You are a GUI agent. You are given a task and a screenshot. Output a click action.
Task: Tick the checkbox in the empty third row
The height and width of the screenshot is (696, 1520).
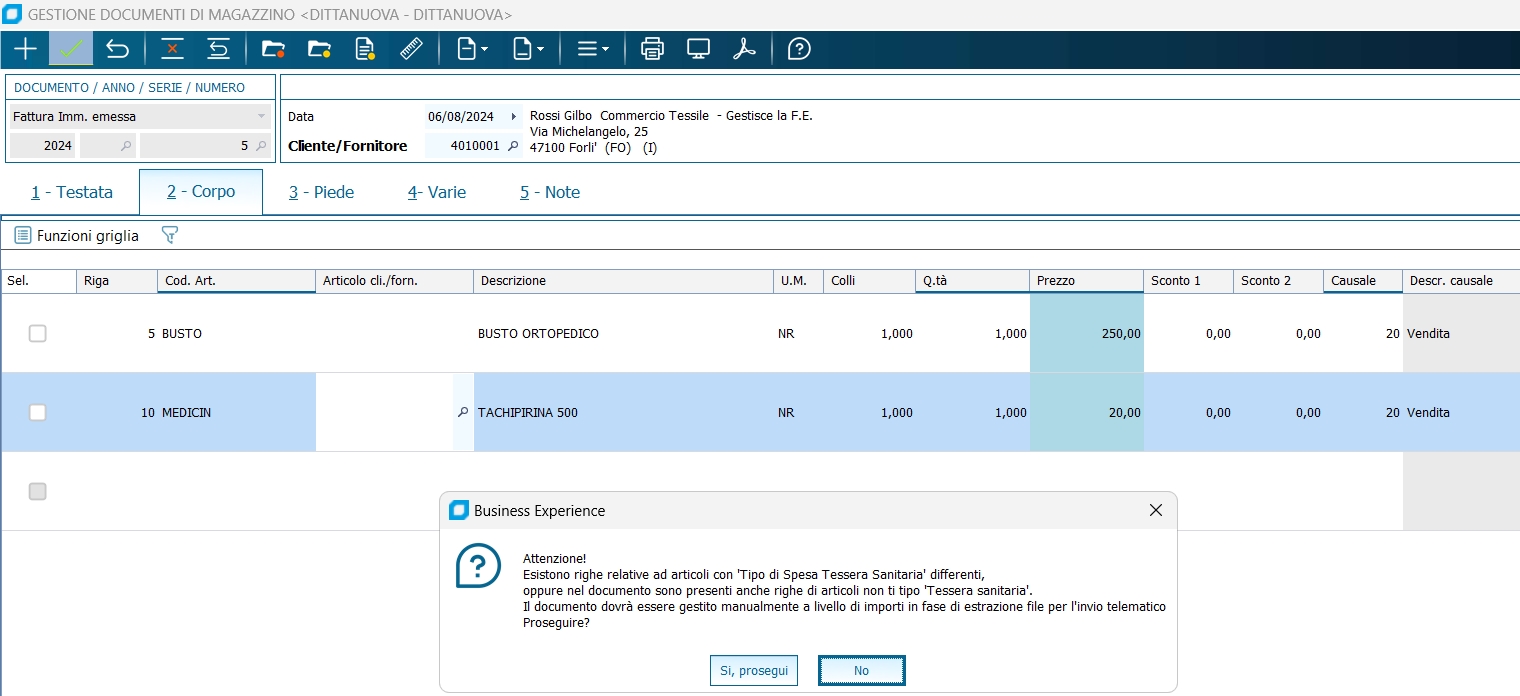click(37, 491)
